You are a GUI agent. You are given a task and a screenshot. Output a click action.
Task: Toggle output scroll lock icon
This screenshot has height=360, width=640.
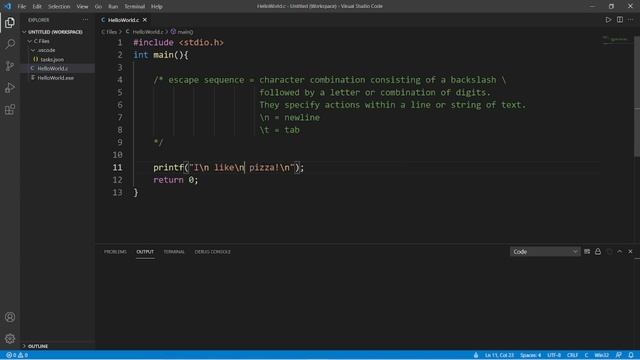pyautogui.click(x=598, y=251)
